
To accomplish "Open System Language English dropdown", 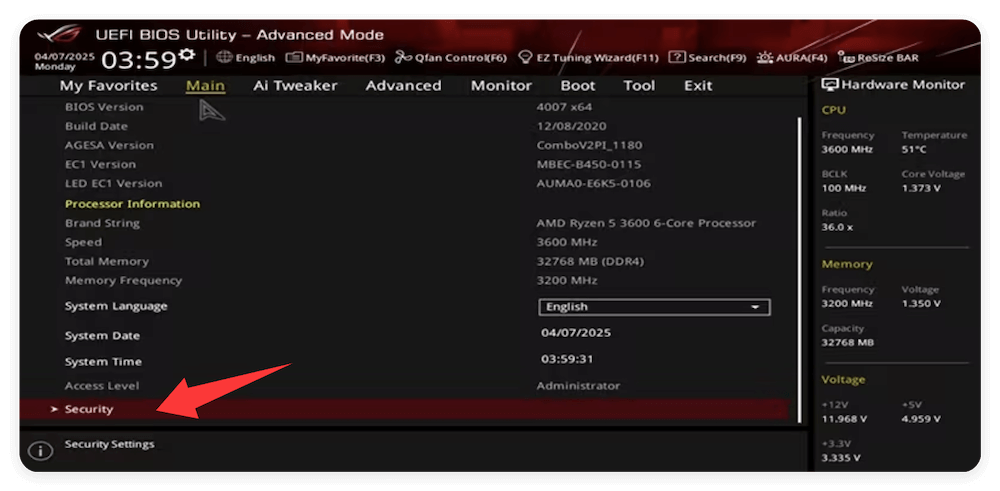I will click(x=654, y=307).
